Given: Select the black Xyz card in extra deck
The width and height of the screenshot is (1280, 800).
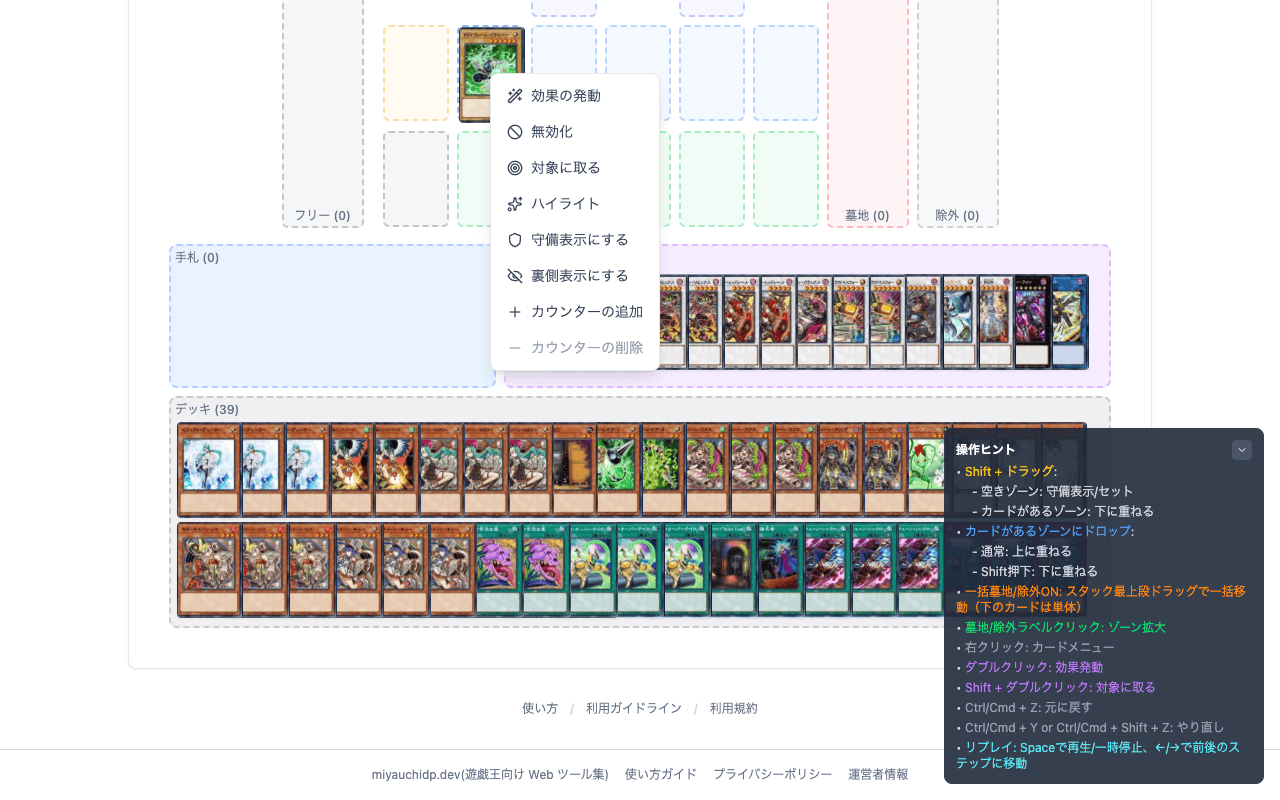Looking at the screenshot, I should click(x=1032, y=322).
